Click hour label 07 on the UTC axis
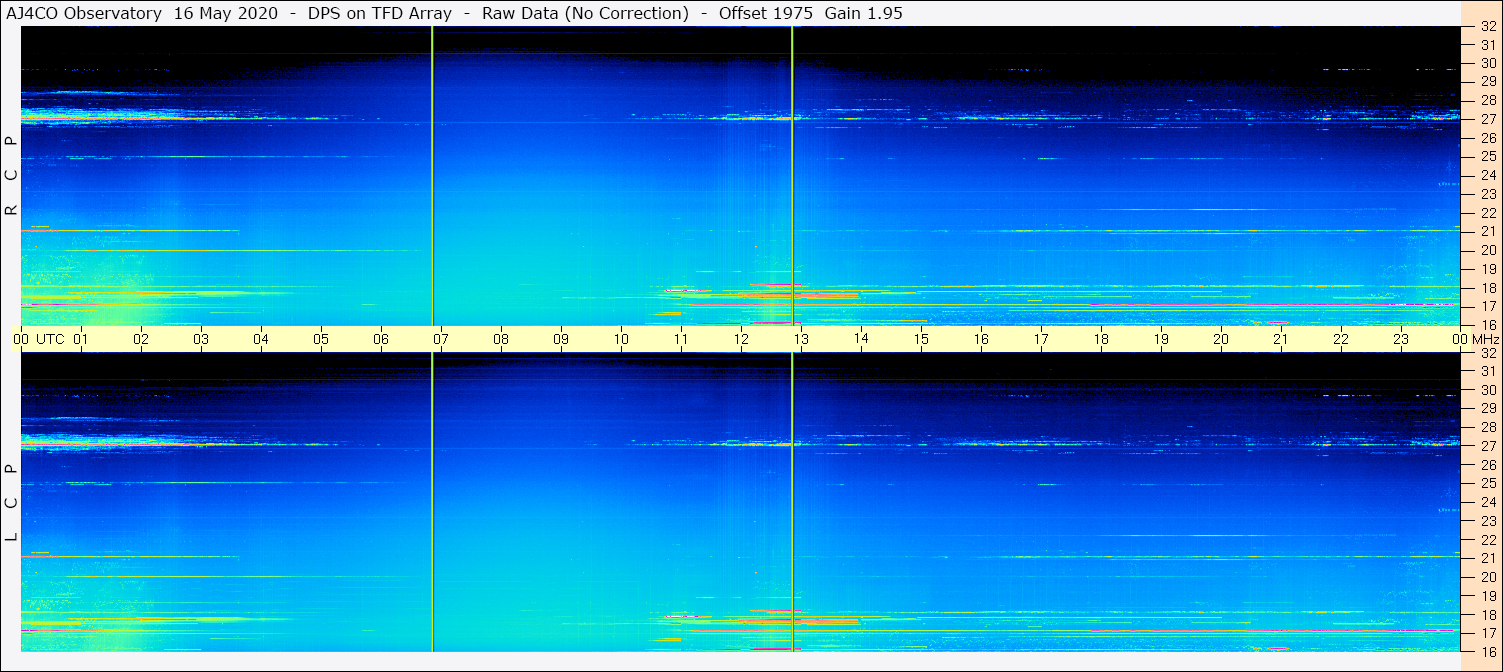The height and width of the screenshot is (672, 1503). pos(441,339)
